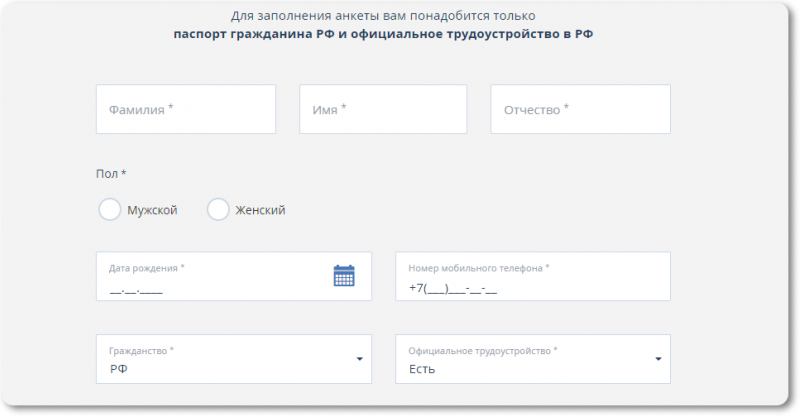Click into the Номер мобильного телефона field
Viewport: 800px width, 417px height.
click(533, 276)
